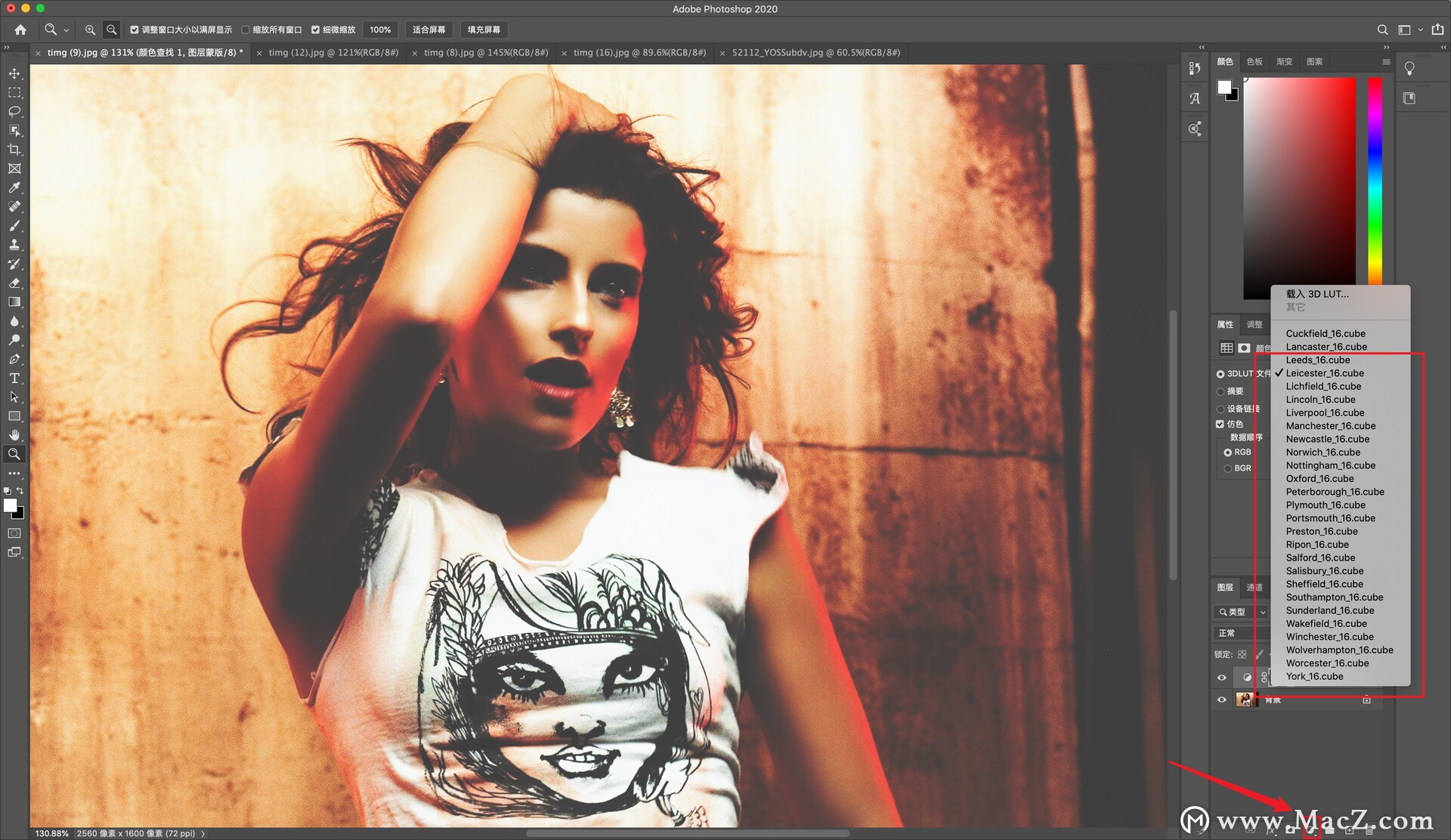Click the zoom out magnifier icon
Image resolution: width=1451 pixels, height=840 pixels.
point(112,29)
